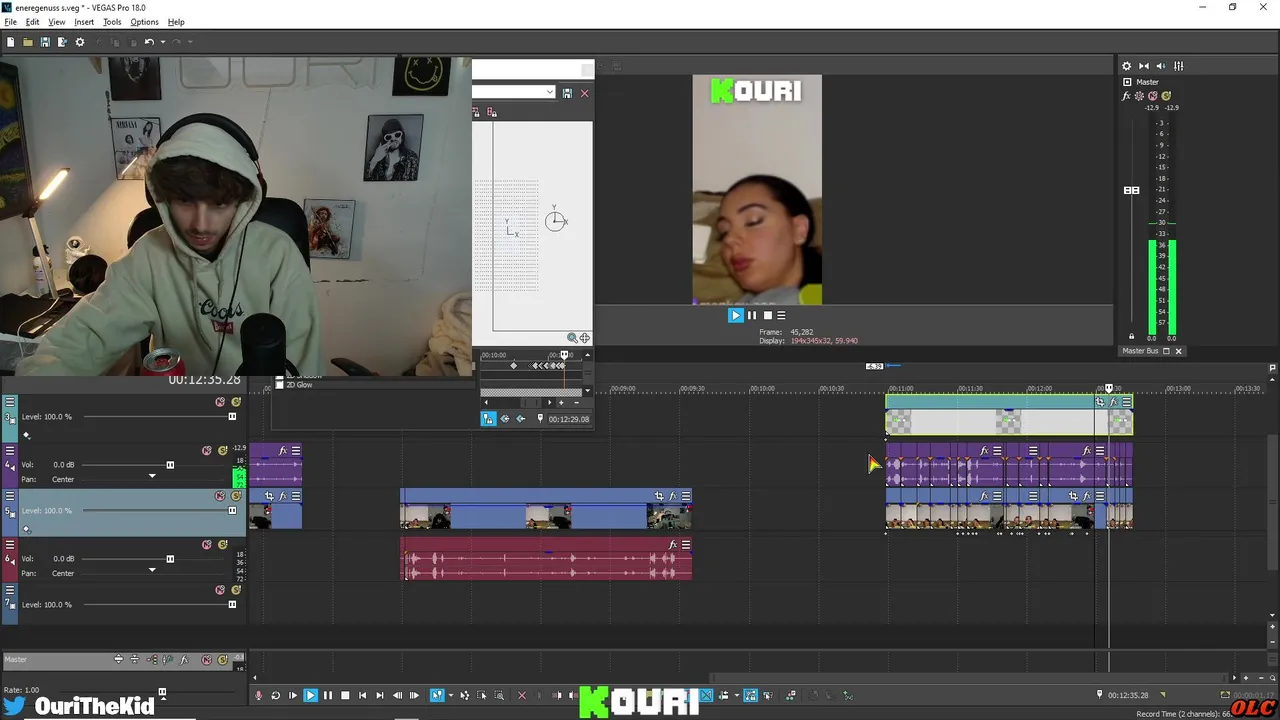The width and height of the screenshot is (1280, 720).
Task: Click Go to Start in transport bar
Action: (362, 695)
